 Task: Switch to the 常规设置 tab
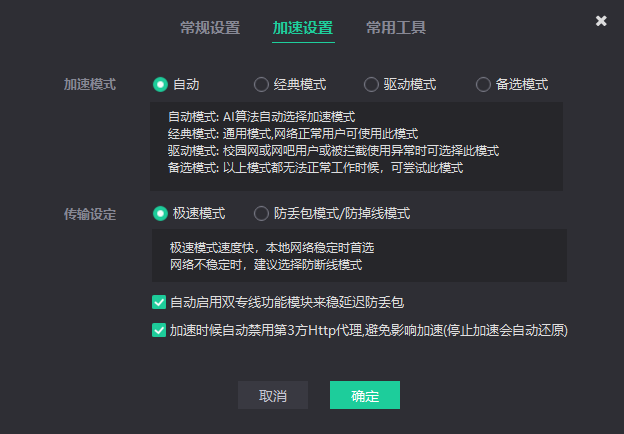click(x=210, y=28)
